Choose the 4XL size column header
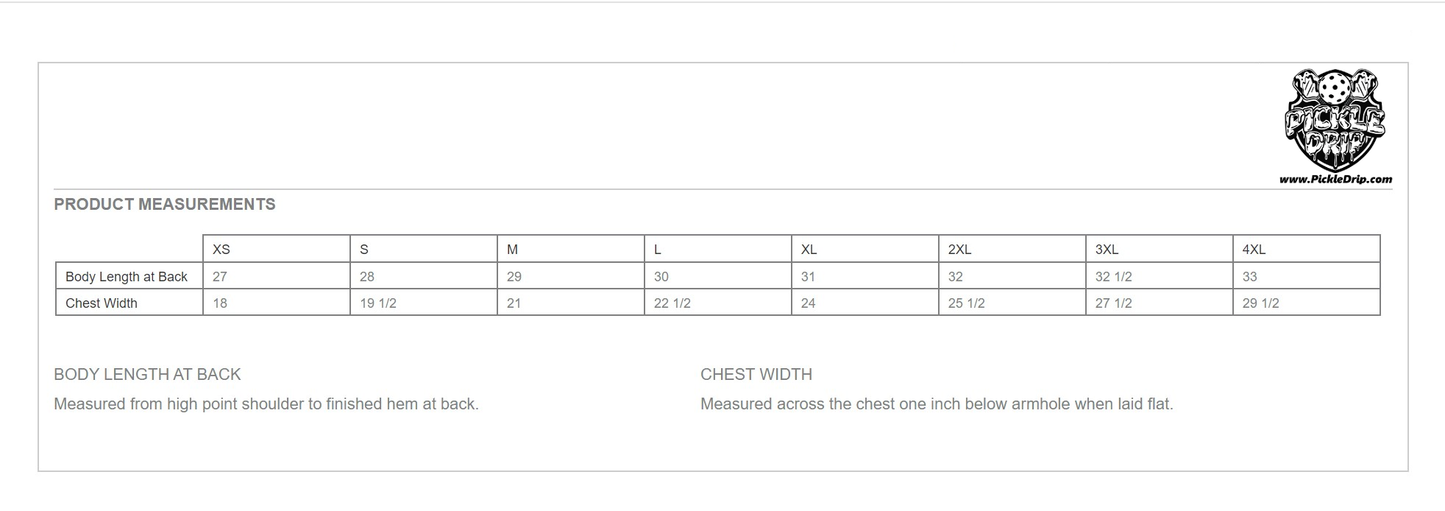The width and height of the screenshot is (1445, 511). click(x=1254, y=249)
